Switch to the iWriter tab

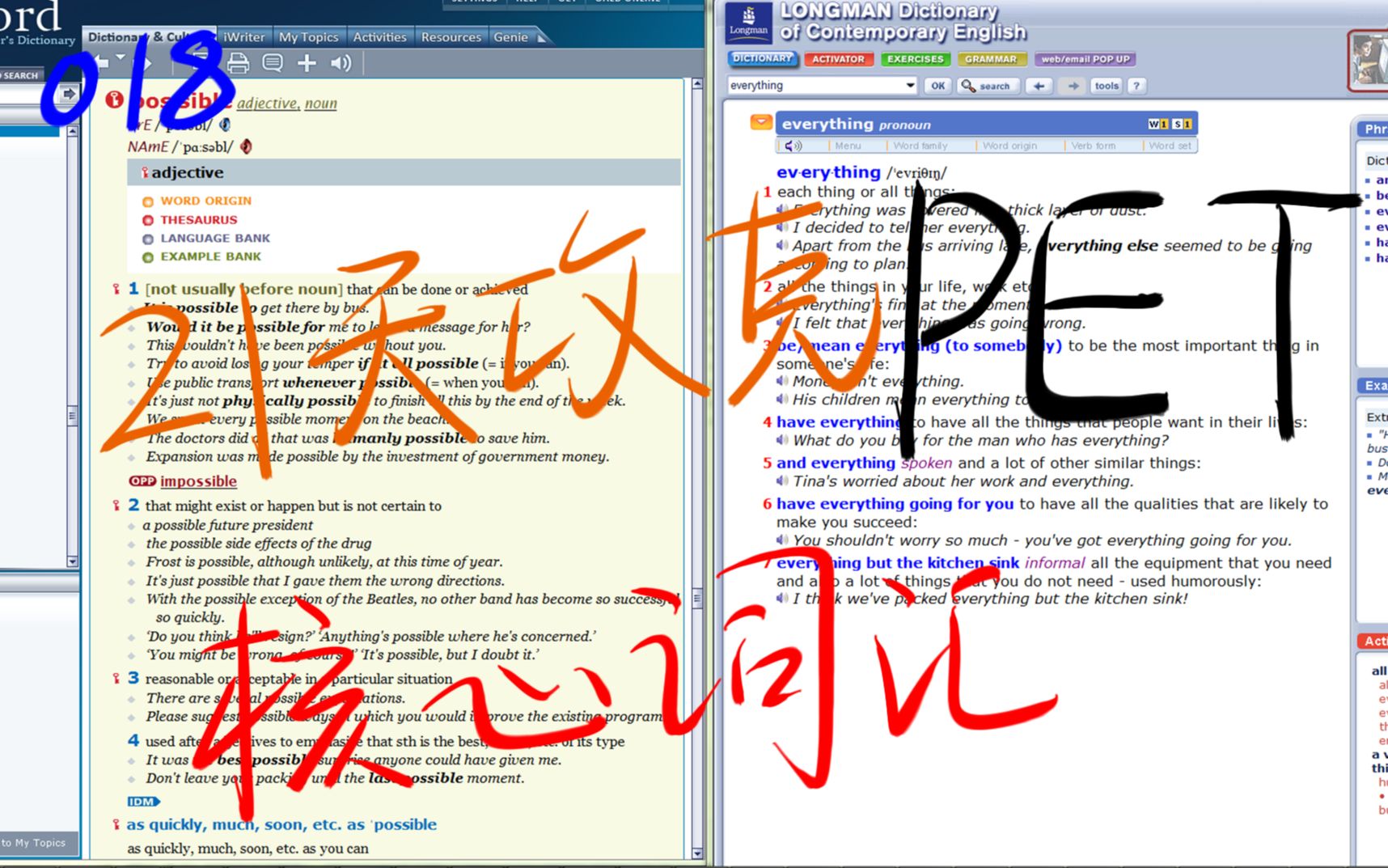[243, 37]
